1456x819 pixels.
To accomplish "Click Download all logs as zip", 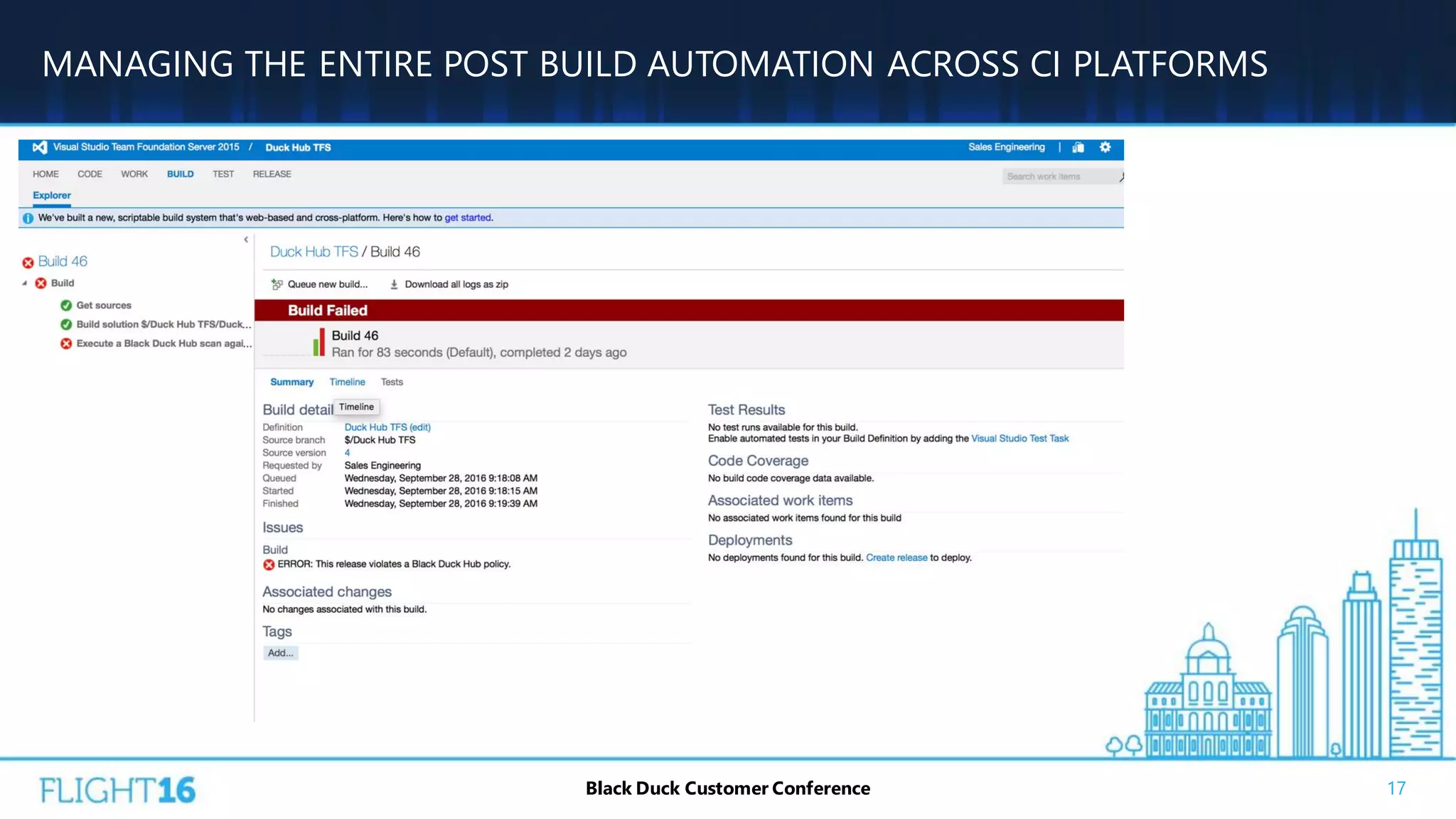I will 449,284.
